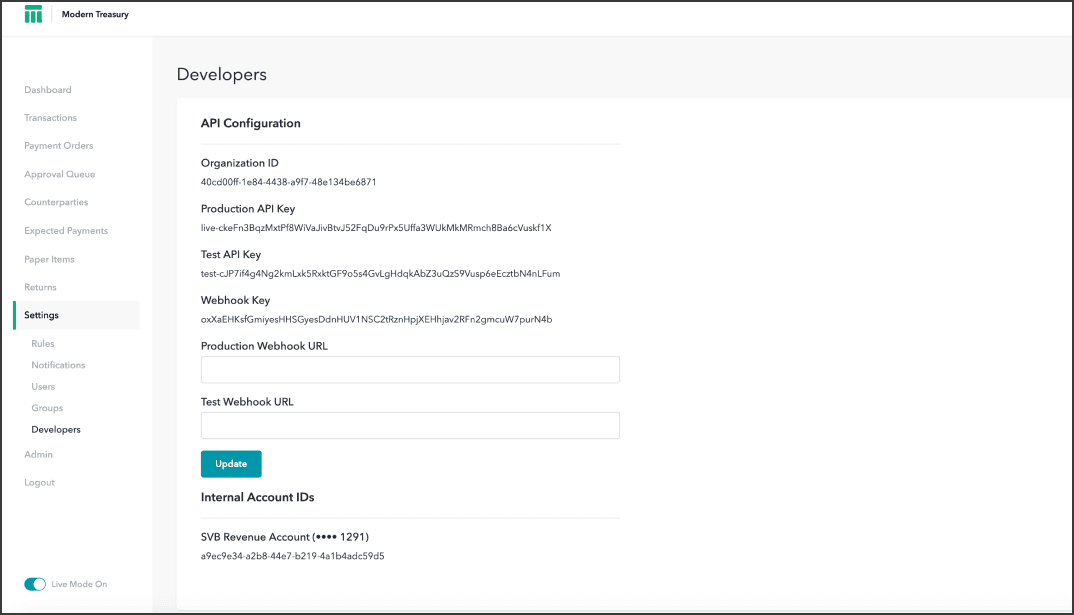Click Logout in the sidebar
The height and width of the screenshot is (615, 1074).
(39, 483)
